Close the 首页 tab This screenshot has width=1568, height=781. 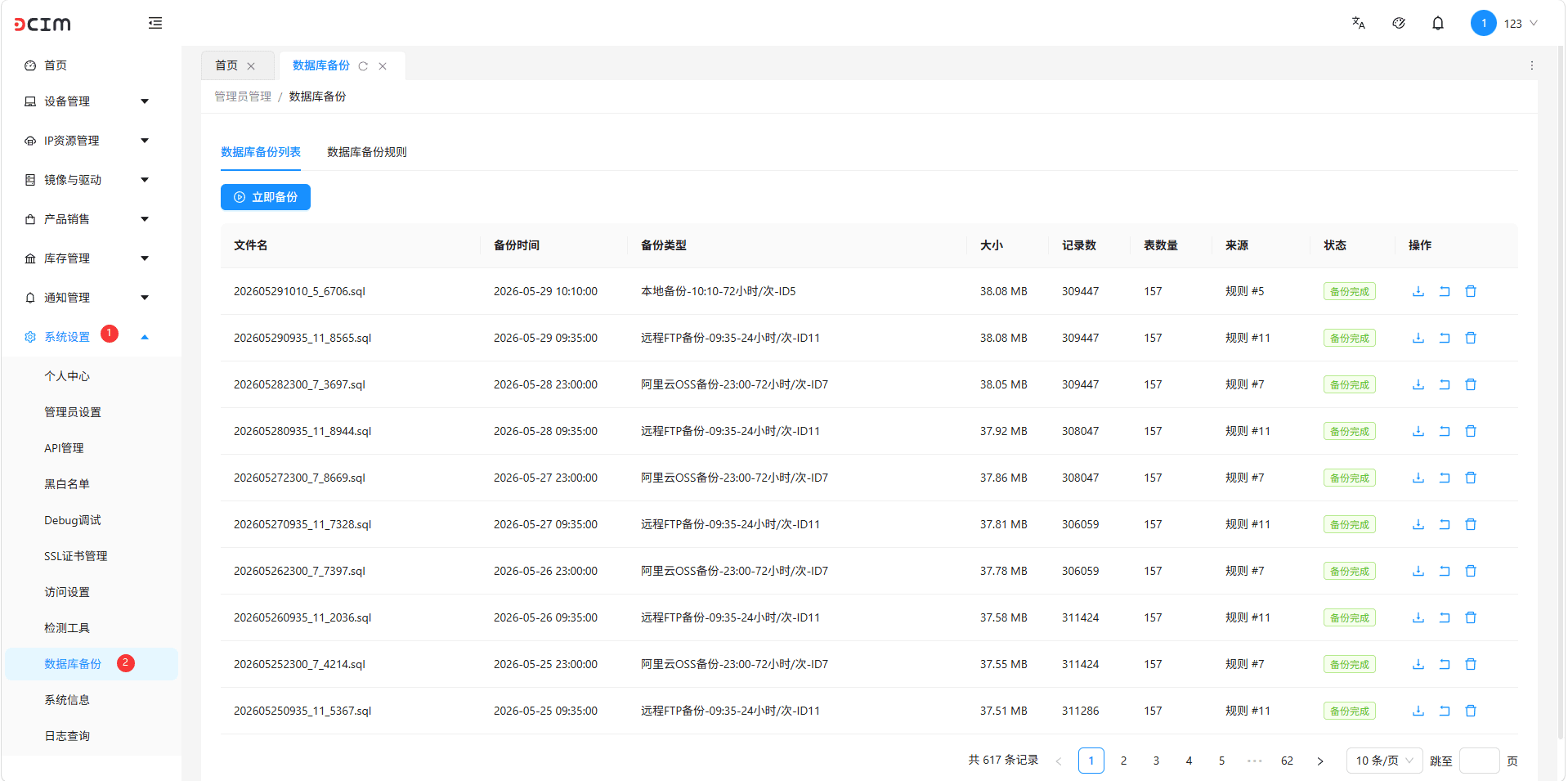(251, 66)
